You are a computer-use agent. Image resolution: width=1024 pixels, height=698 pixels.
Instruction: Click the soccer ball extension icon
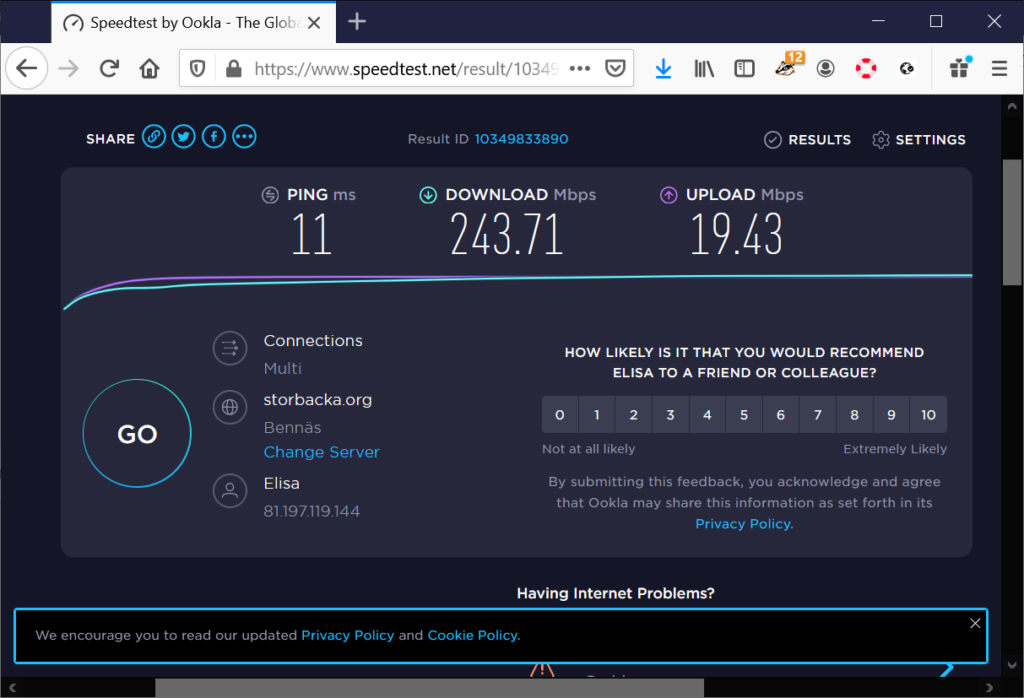pos(906,68)
